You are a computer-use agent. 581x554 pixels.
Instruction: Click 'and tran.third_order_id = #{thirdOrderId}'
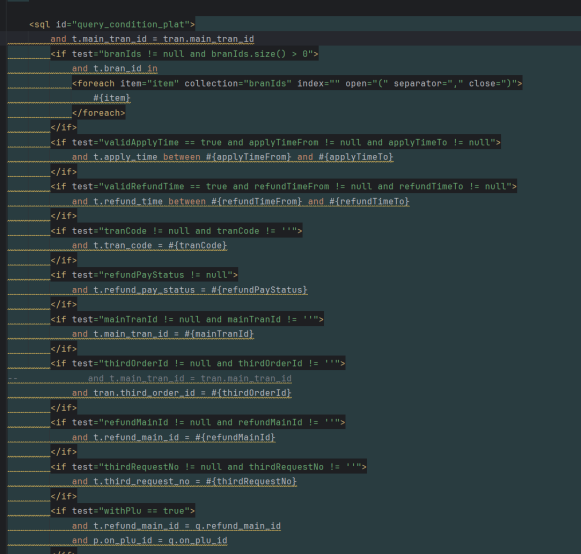(x=182, y=393)
